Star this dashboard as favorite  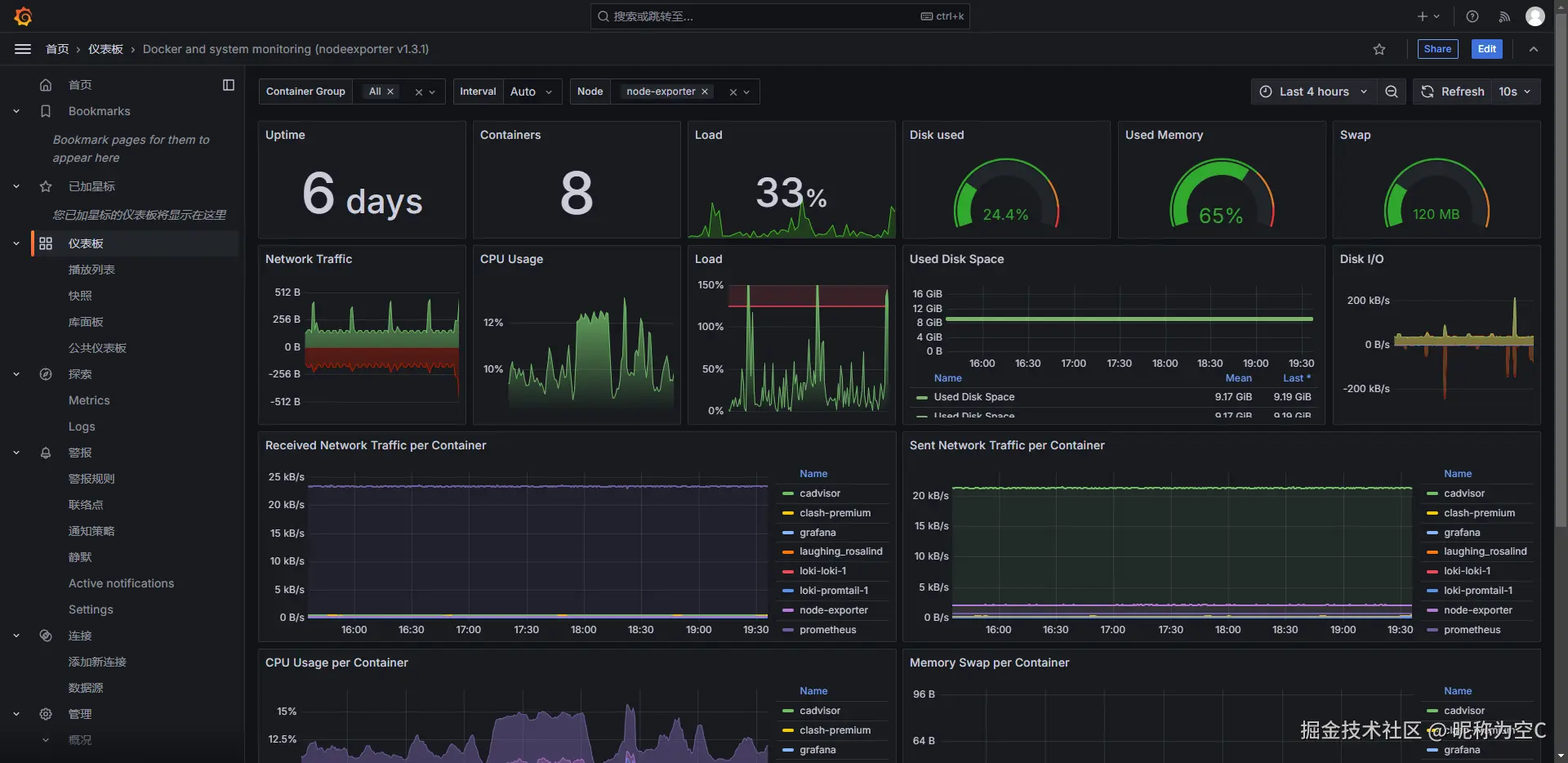(x=1379, y=49)
